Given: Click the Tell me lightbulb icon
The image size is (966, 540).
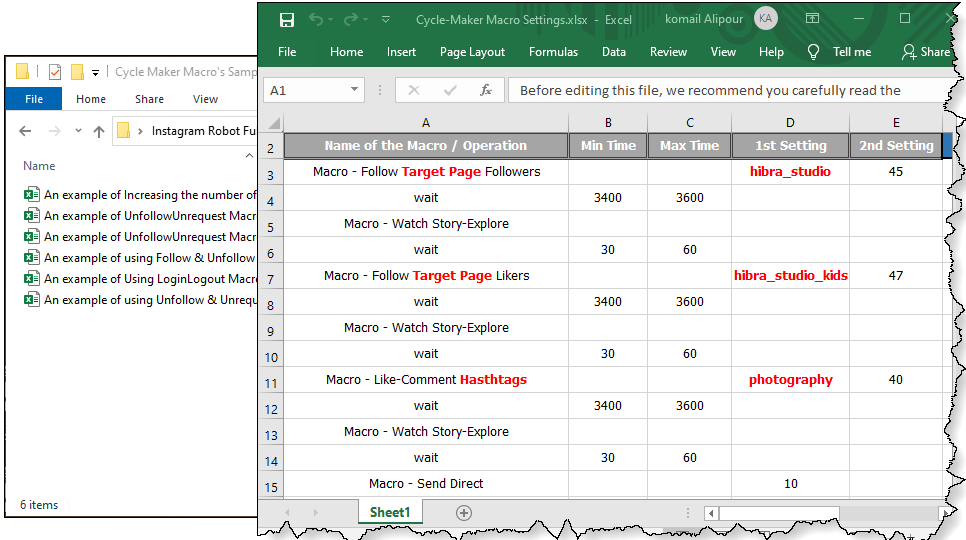Looking at the screenshot, I should pos(813,52).
